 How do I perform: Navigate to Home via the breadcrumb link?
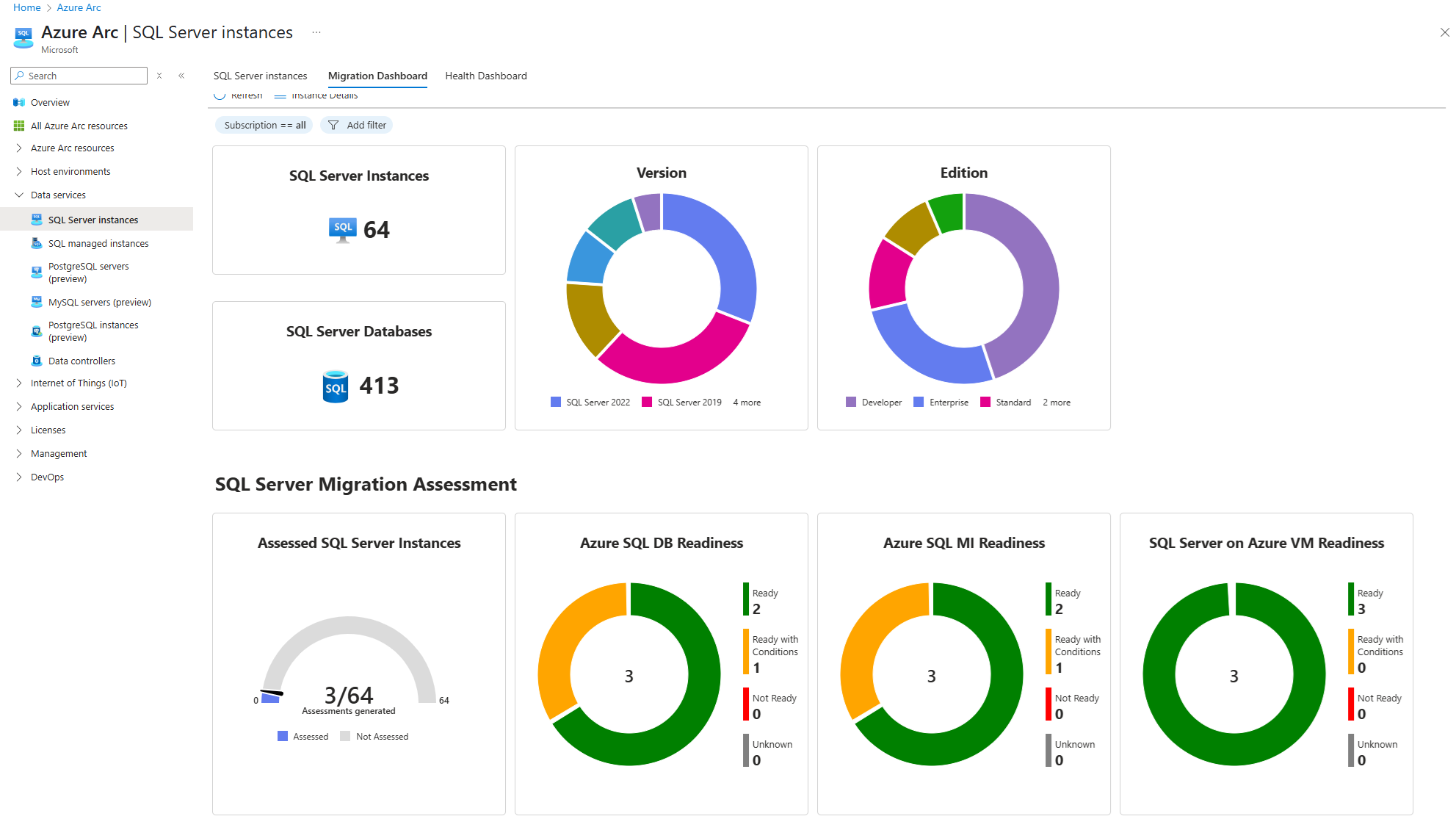26,7
